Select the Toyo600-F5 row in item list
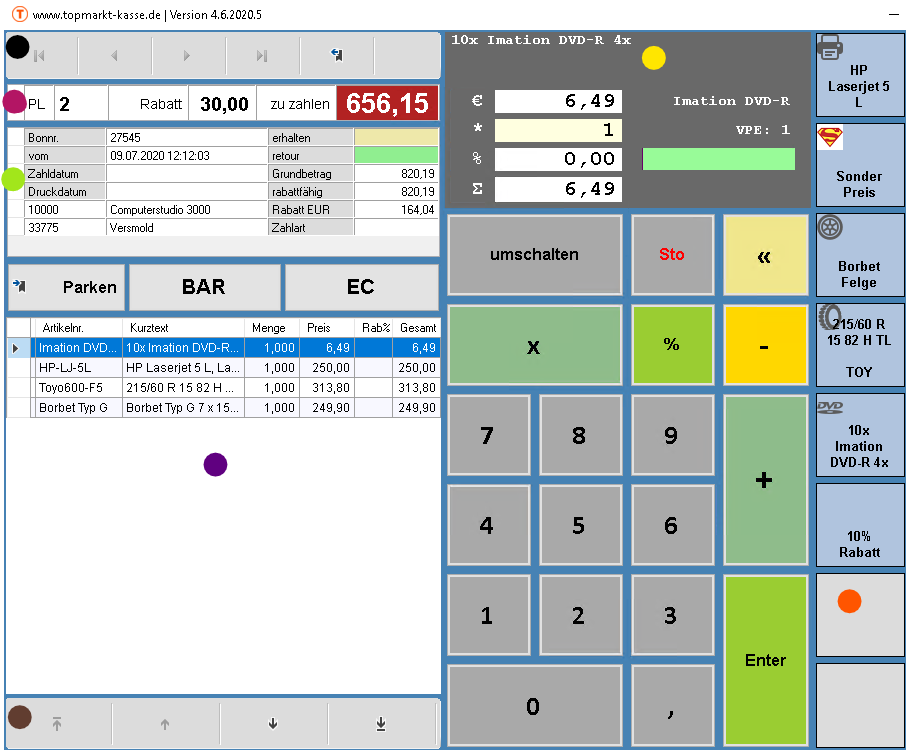 (77, 388)
